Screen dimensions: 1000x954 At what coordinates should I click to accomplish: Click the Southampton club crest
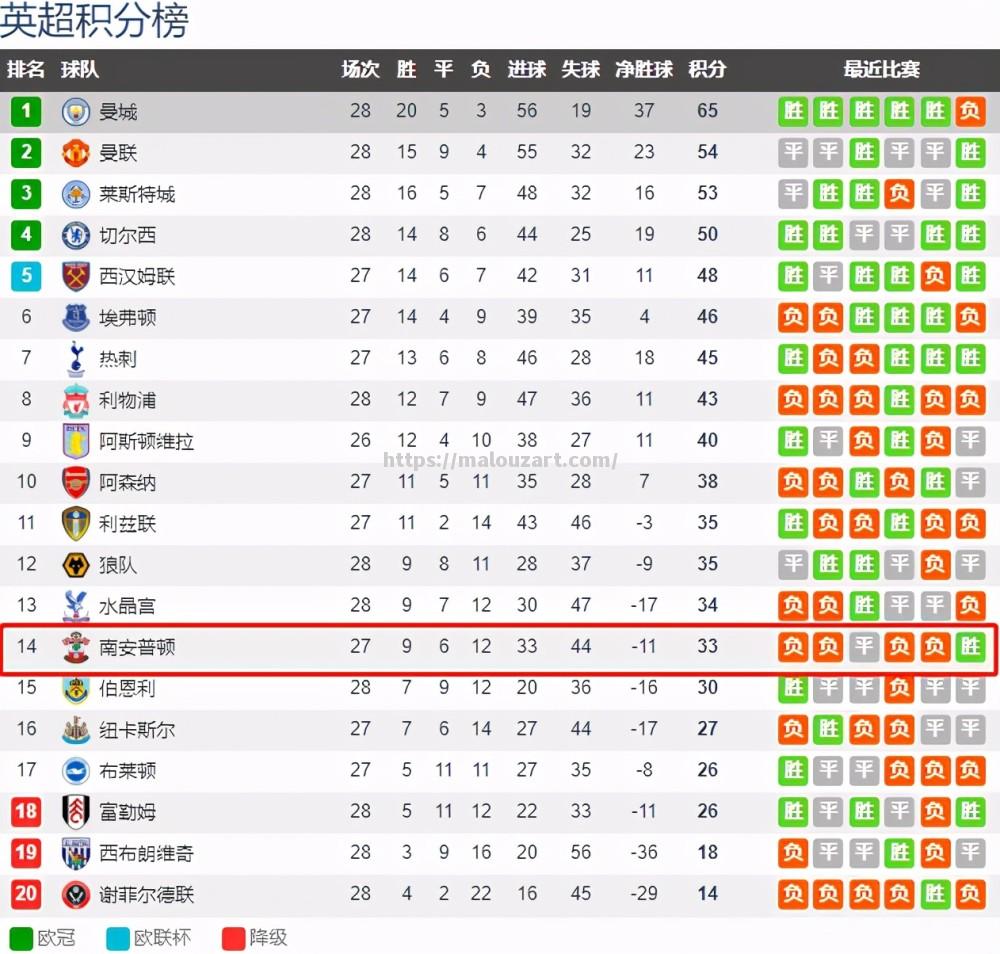pyautogui.click(x=76, y=647)
